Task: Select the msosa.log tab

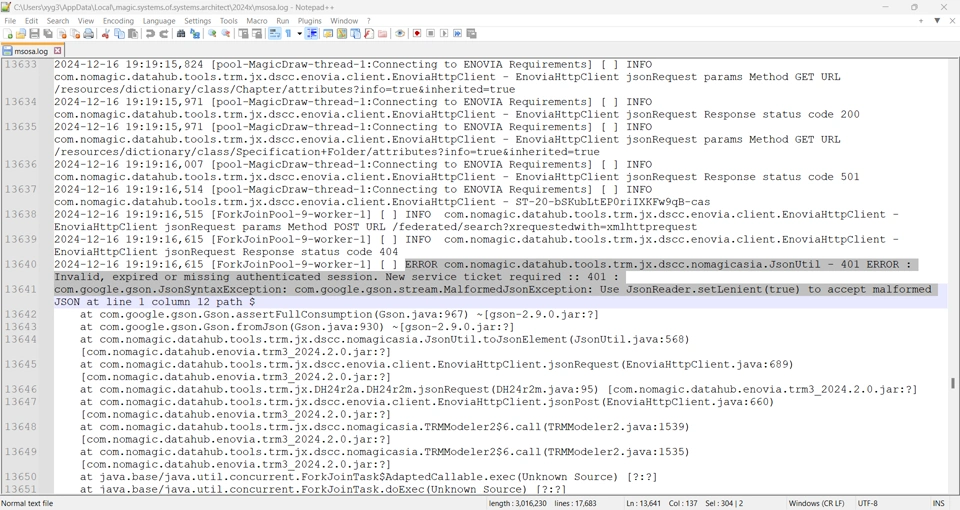Action: pos(31,51)
